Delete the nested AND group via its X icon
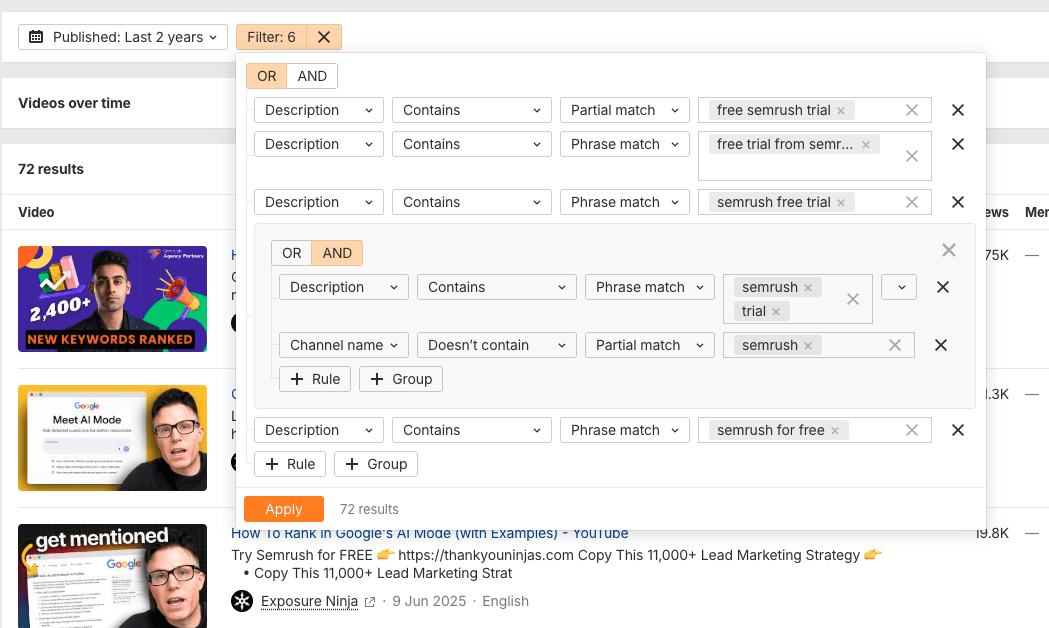 click(x=948, y=250)
